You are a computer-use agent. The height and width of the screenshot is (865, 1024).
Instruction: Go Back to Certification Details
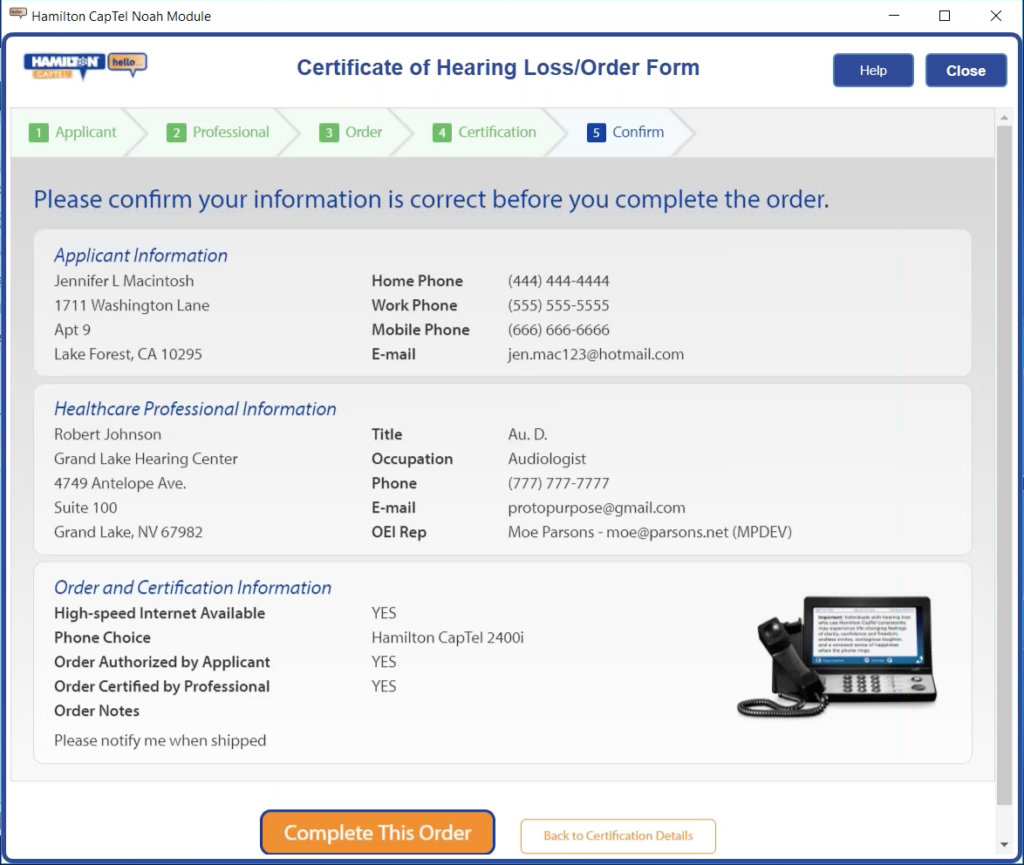(618, 836)
